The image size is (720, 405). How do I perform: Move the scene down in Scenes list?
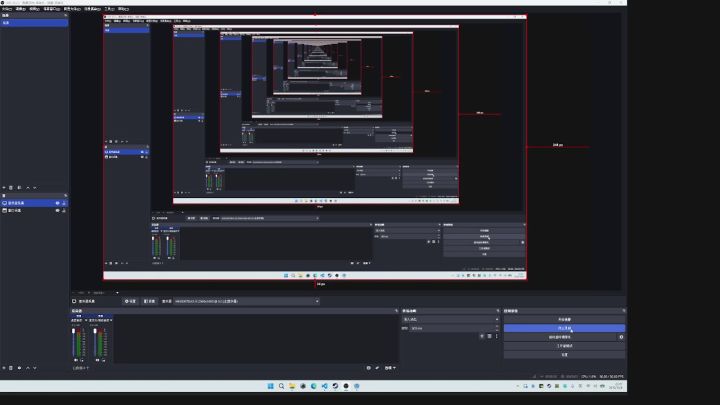click(35, 187)
